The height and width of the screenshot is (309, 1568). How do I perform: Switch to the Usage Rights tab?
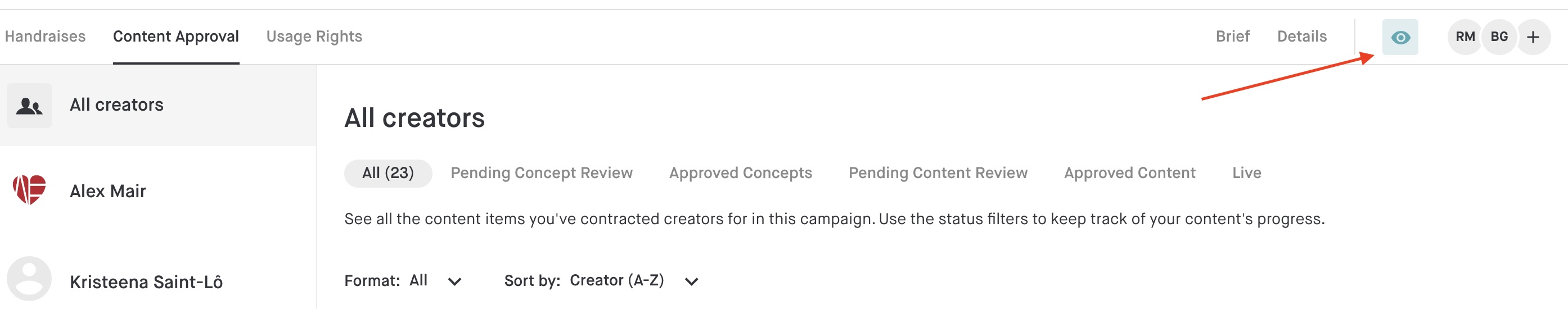click(314, 37)
